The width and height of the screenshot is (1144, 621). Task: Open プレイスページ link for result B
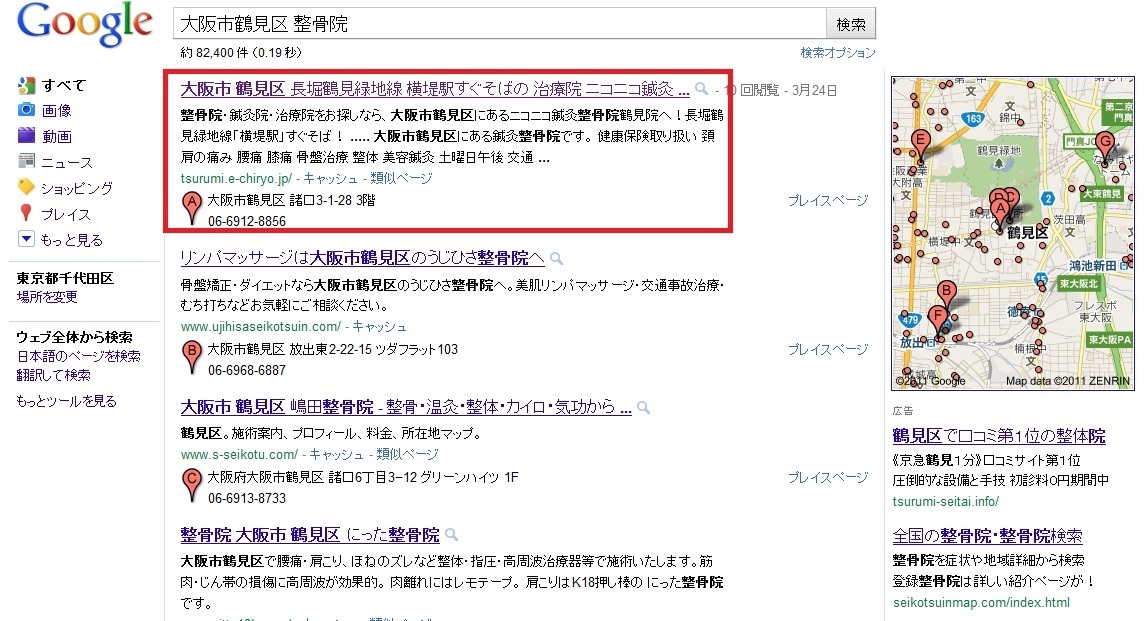(x=828, y=350)
